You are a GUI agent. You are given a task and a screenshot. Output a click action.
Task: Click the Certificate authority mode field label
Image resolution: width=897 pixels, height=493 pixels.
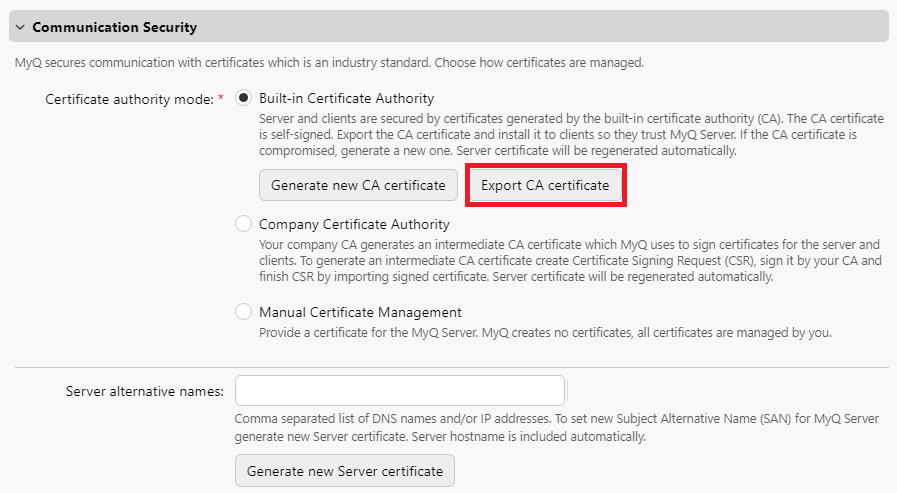pyautogui.click(x=129, y=99)
